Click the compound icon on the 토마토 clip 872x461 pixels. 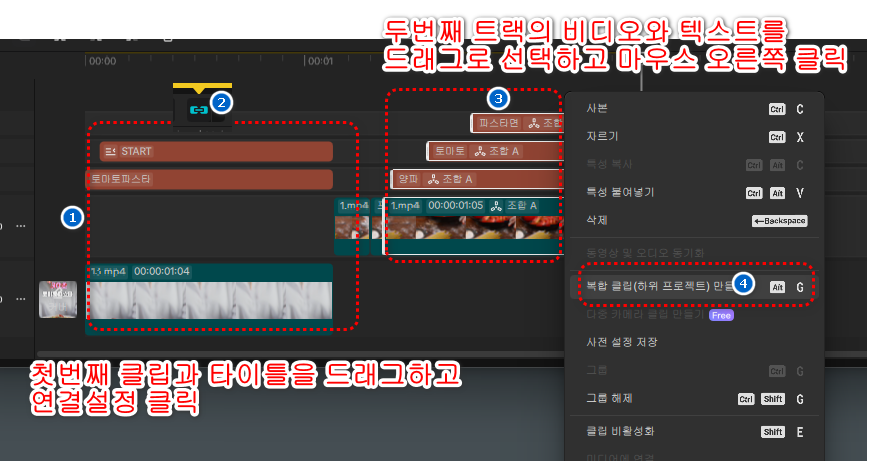480,151
